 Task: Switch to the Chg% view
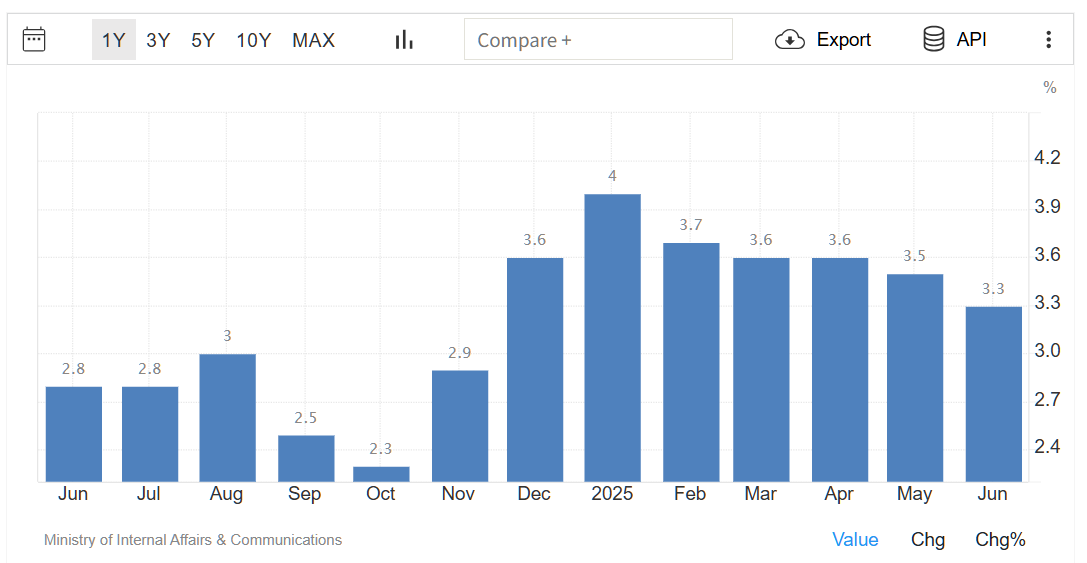tap(1000, 539)
